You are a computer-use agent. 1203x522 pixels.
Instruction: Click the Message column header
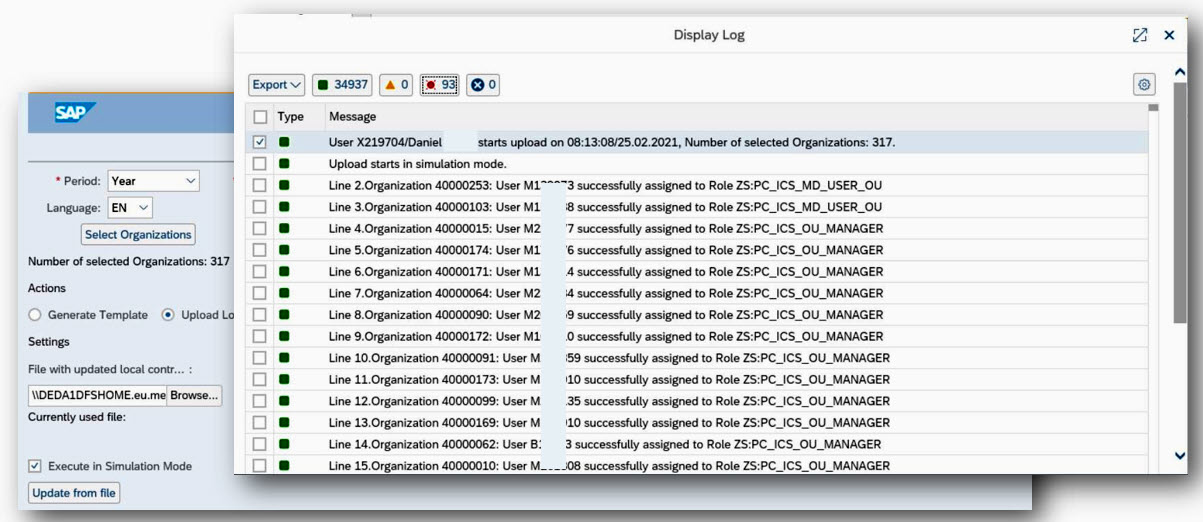[352, 117]
